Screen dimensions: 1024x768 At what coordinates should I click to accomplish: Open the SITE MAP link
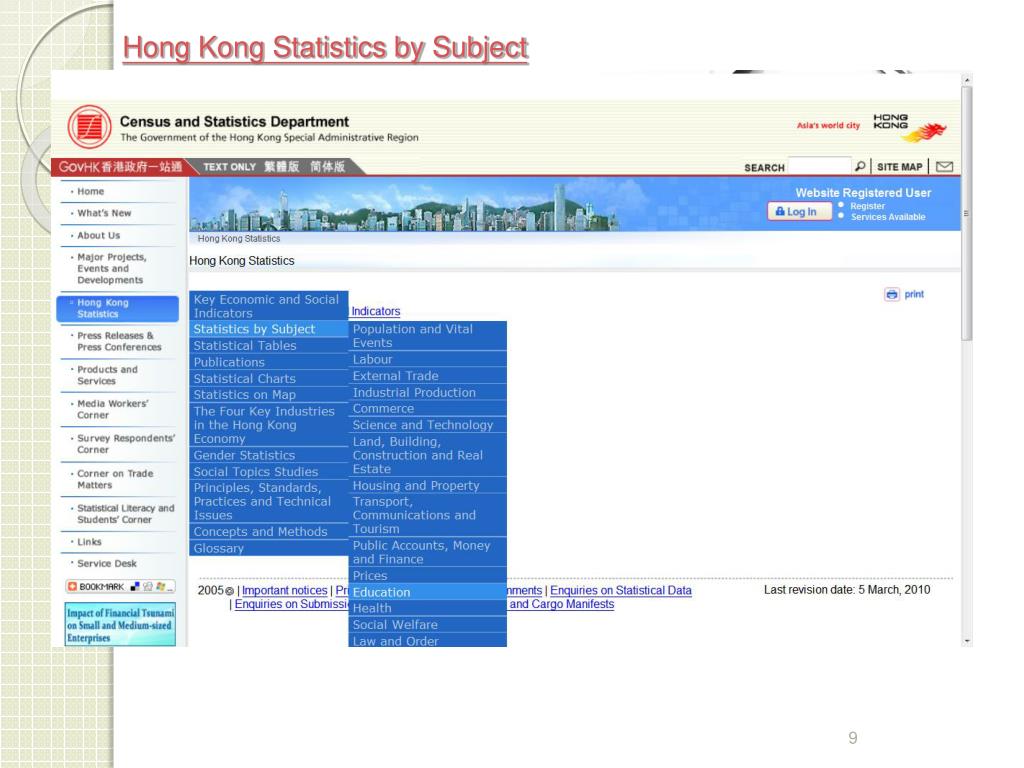click(899, 167)
